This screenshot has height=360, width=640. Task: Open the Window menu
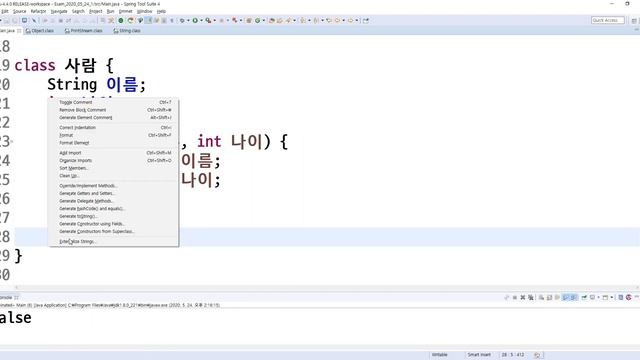tap(144, 11)
